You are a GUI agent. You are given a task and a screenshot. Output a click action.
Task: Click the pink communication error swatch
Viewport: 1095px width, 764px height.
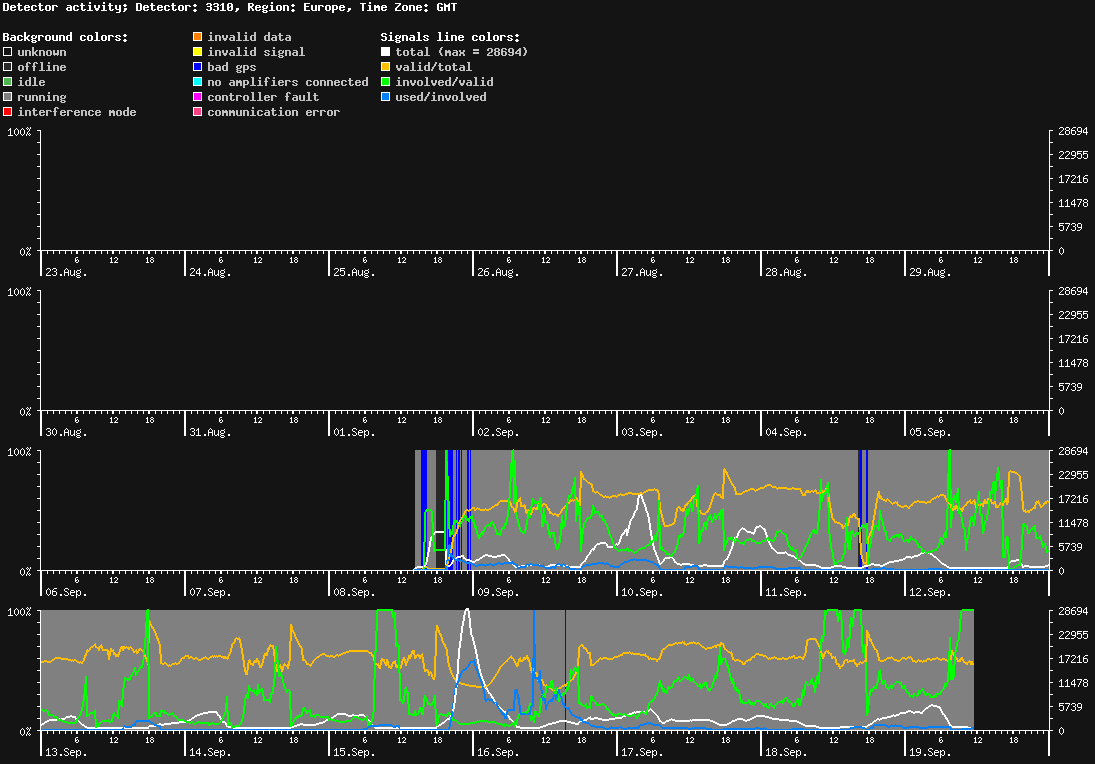click(x=198, y=112)
